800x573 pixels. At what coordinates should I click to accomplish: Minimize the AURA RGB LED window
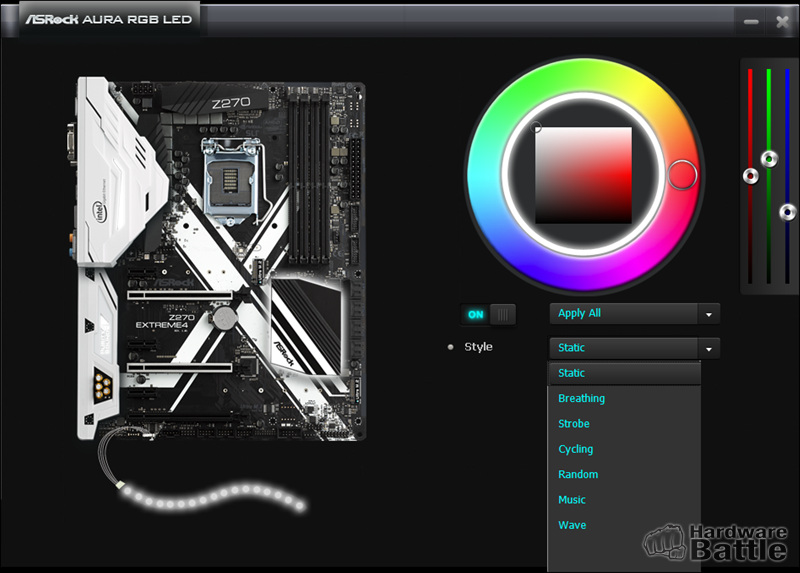tap(751, 21)
